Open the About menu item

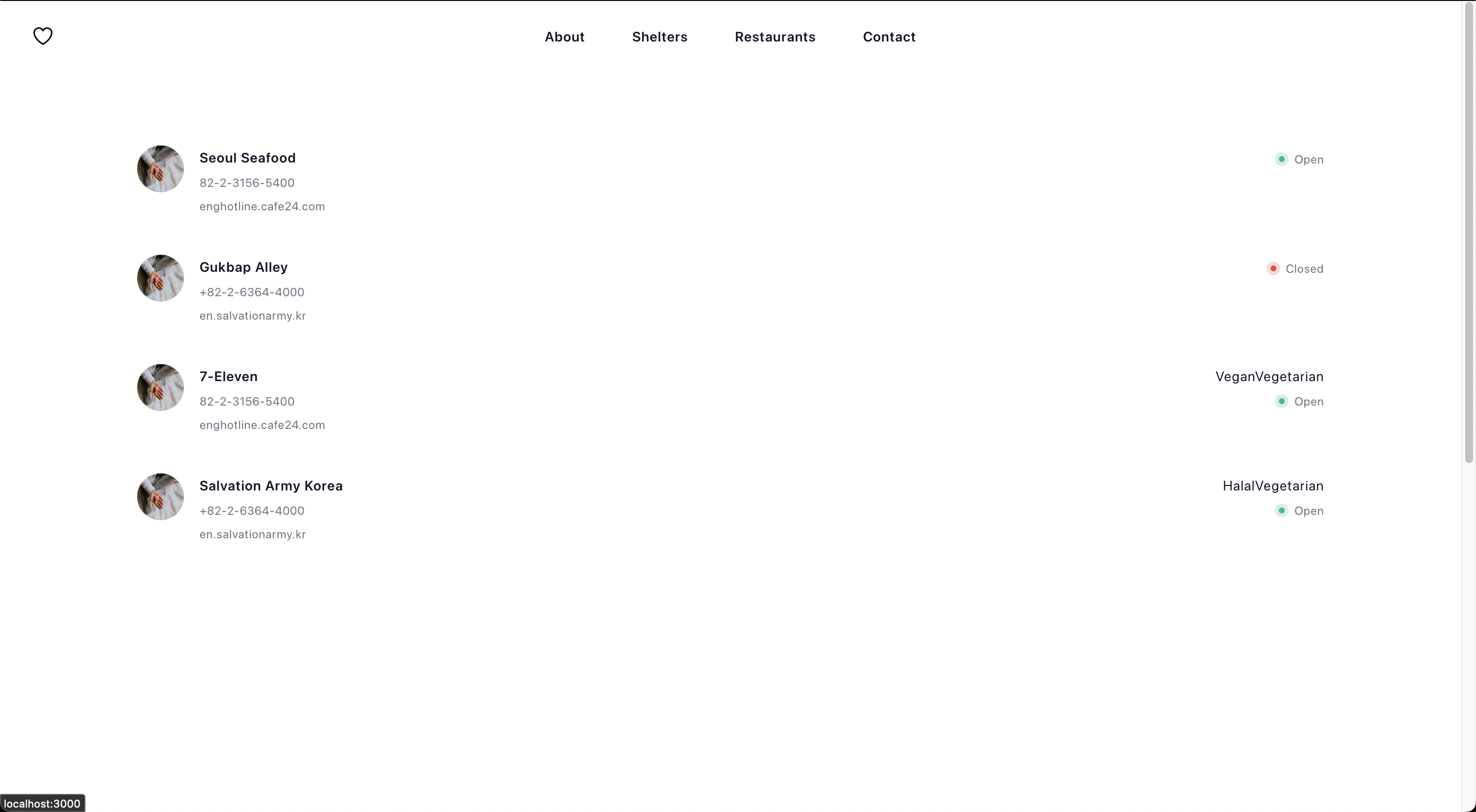564,37
